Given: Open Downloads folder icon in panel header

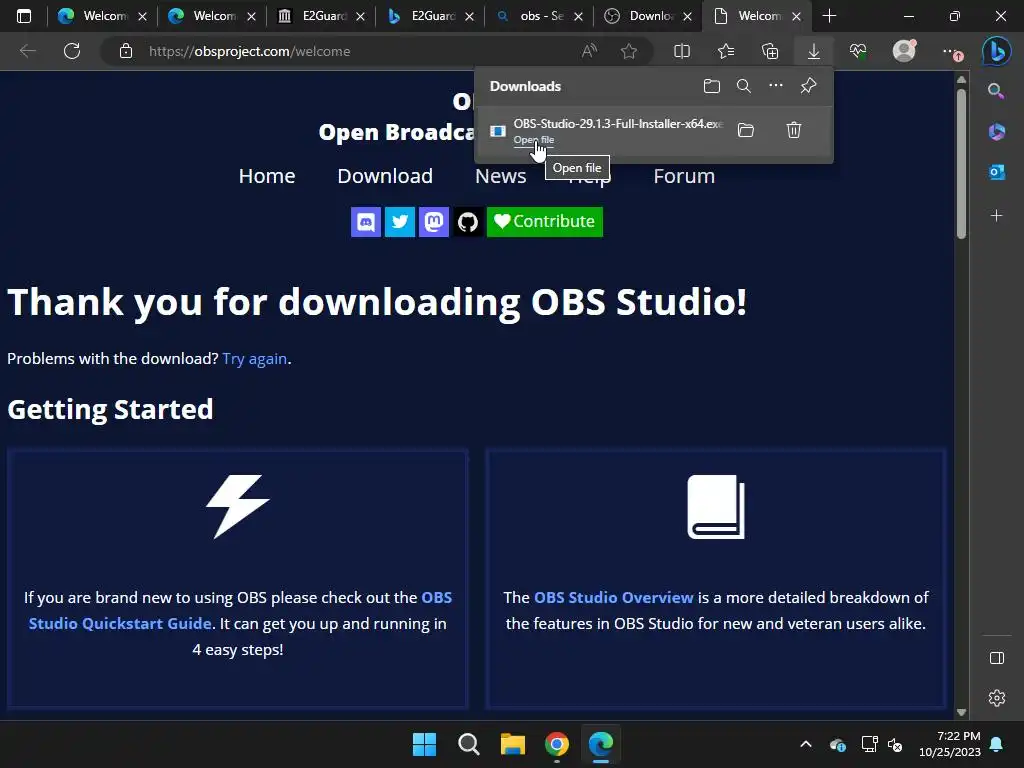Looking at the screenshot, I should tap(712, 86).
